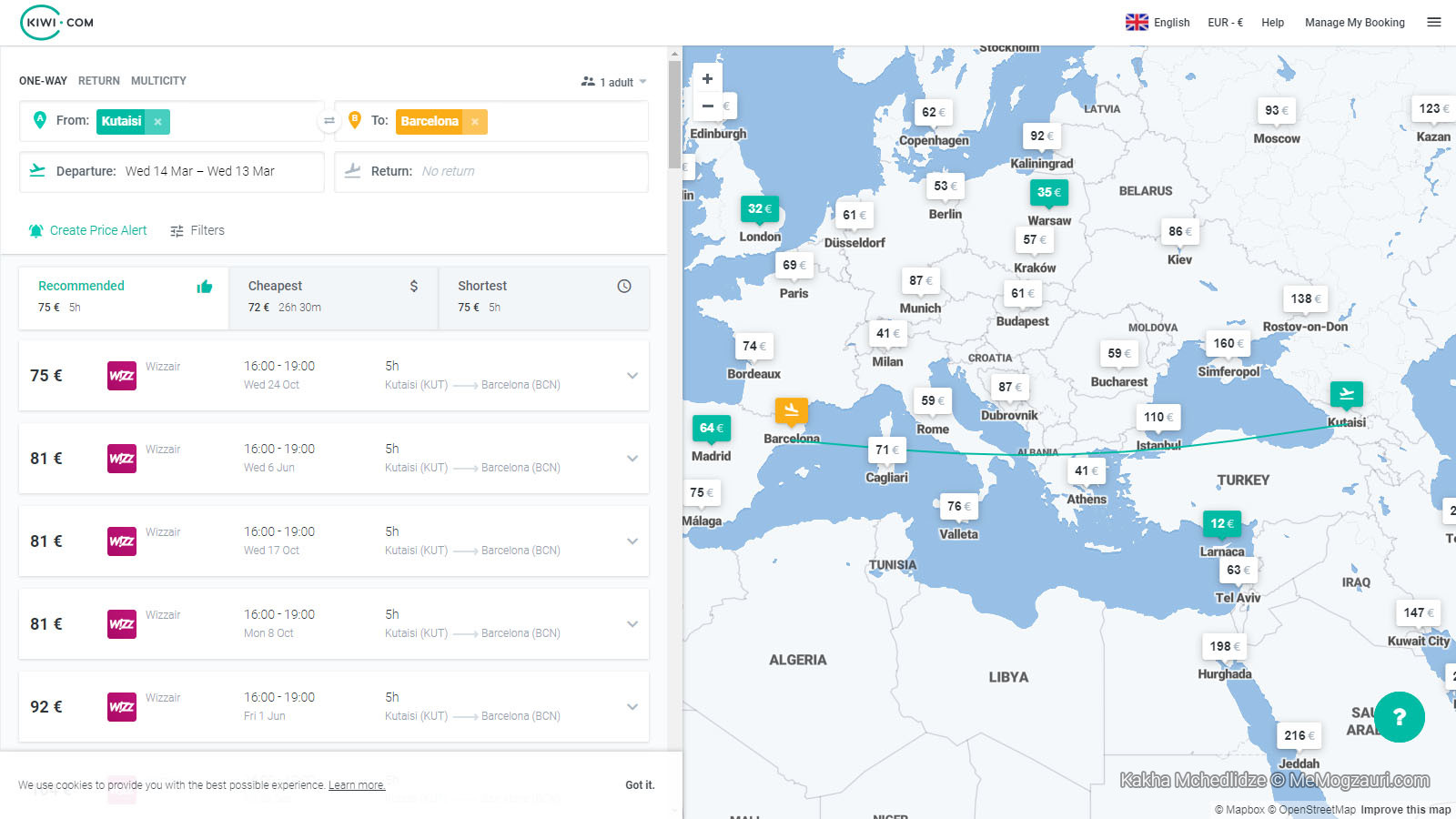
Task: Select the 160 € Simferopol price marker
Action: [1228, 344]
